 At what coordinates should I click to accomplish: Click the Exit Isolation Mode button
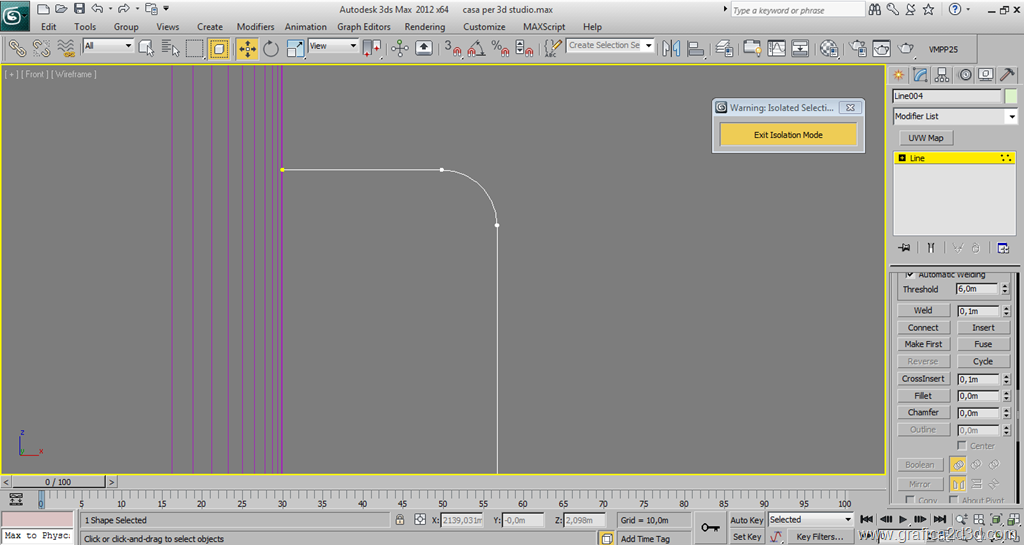[x=788, y=135]
